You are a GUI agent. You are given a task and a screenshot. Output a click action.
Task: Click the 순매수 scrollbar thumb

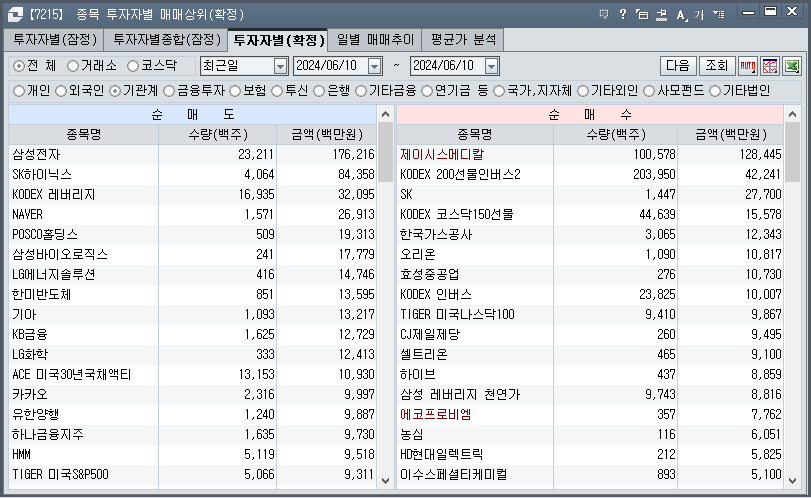pyautogui.click(x=792, y=152)
